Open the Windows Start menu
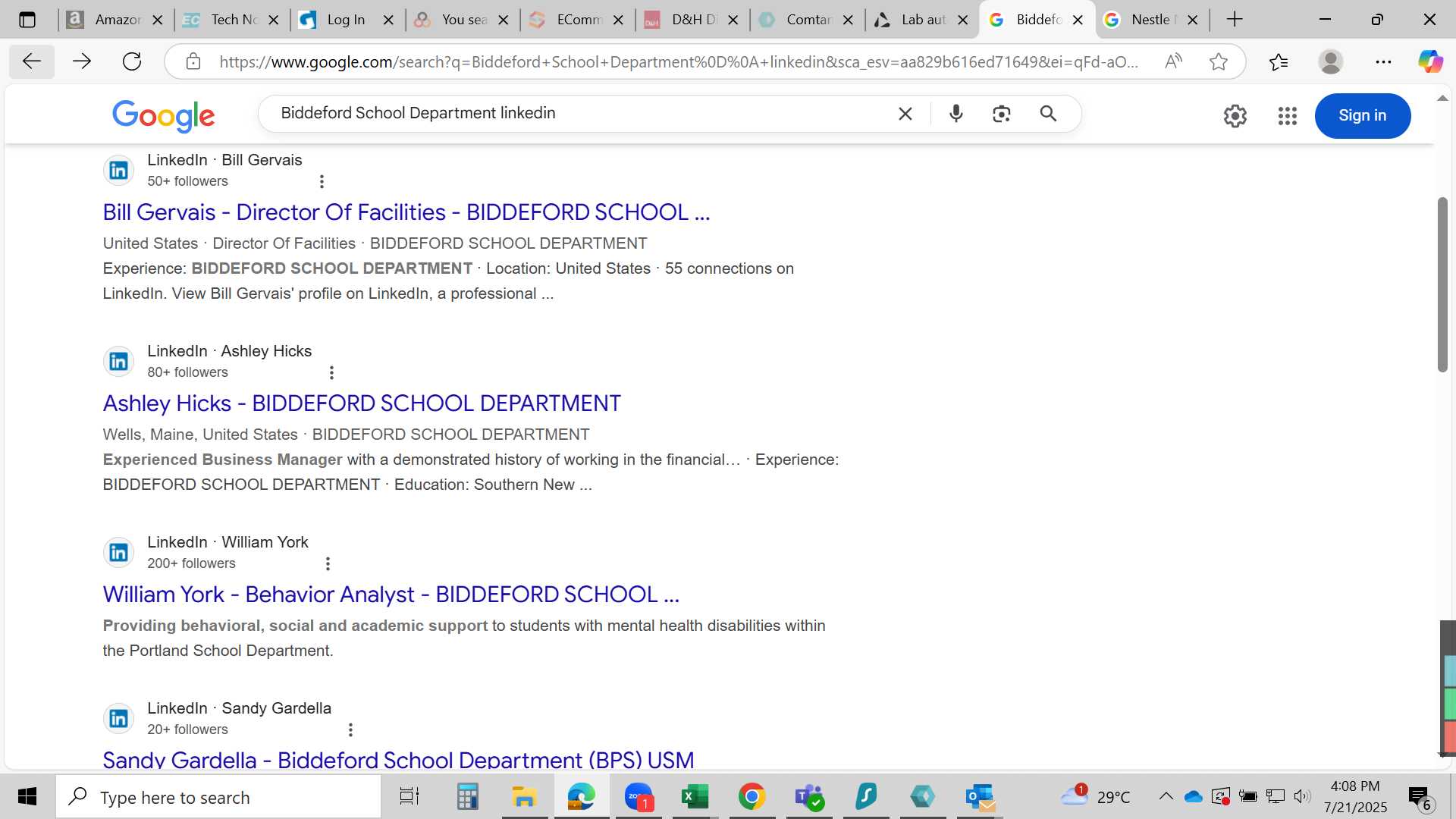 tap(27, 796)
